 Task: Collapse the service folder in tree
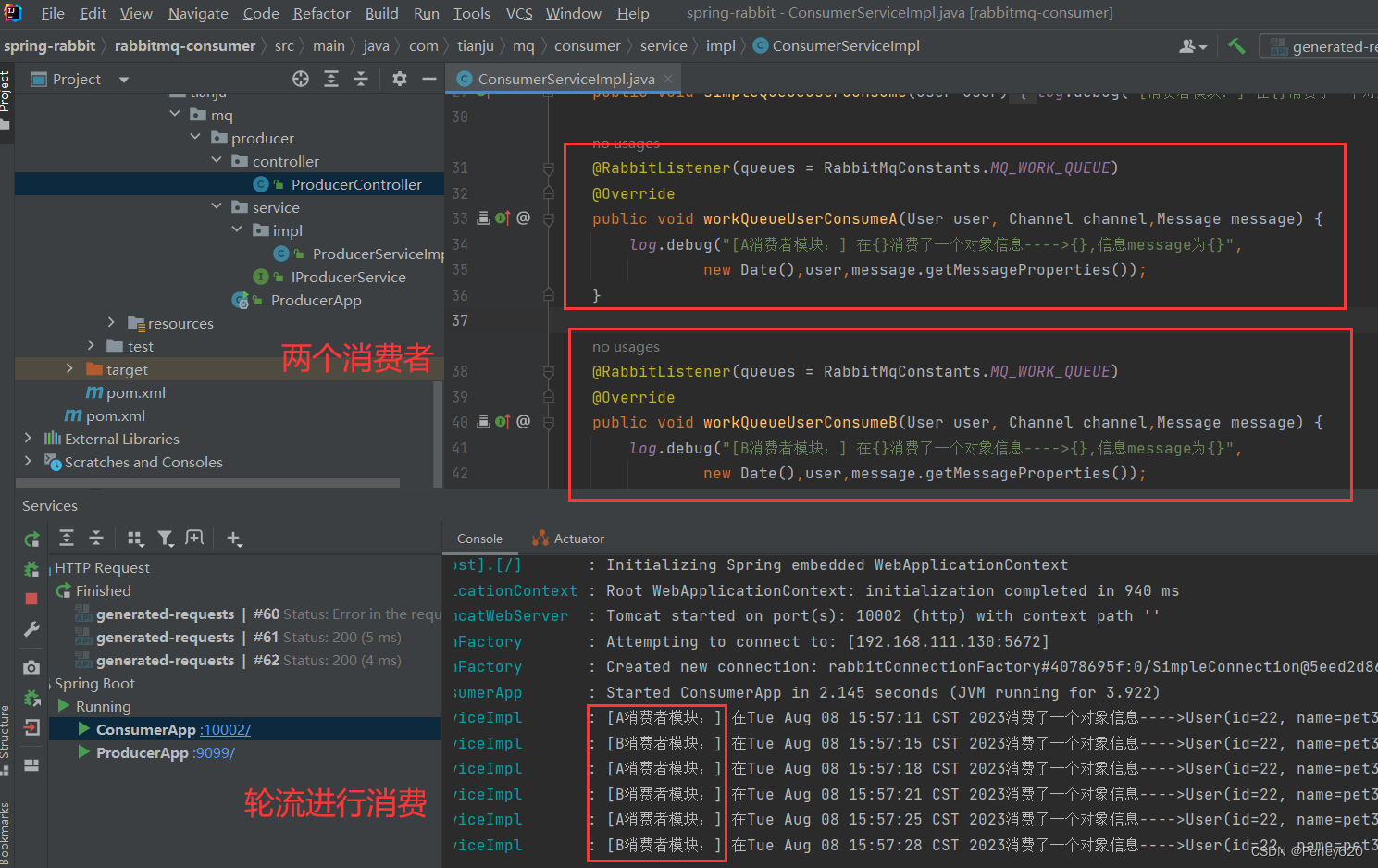coord(217,206)
